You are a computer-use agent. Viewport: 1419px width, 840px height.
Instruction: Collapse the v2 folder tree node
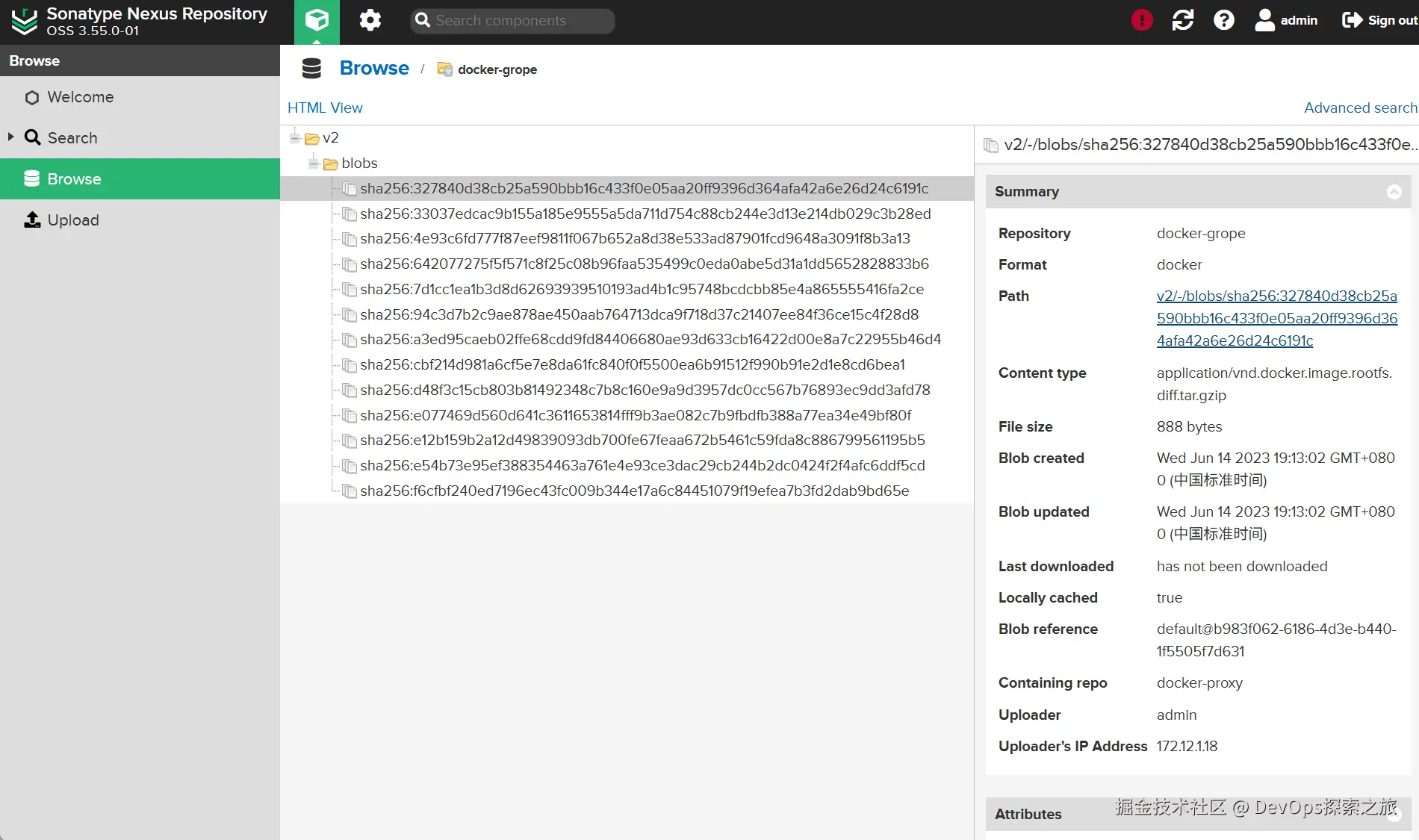pos(295,138)
